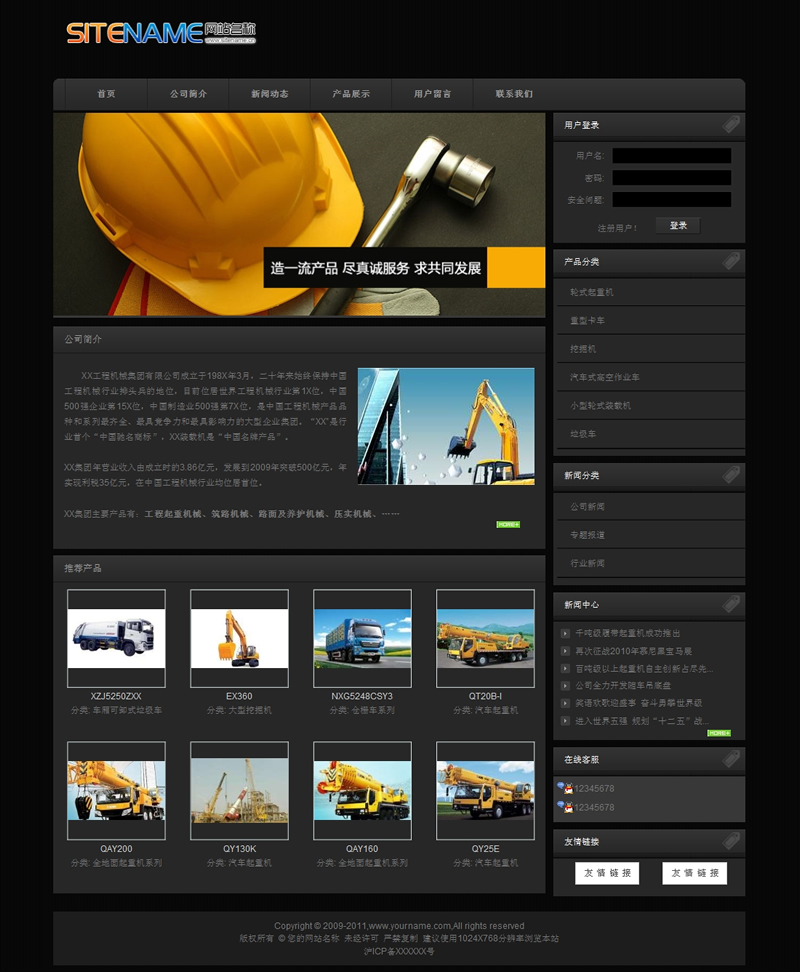This screenshot has width=800, height=972.
Task: Click the arrow bullet beside 千吨级履带起重机成功推出
Action: [x=565, y=633]
